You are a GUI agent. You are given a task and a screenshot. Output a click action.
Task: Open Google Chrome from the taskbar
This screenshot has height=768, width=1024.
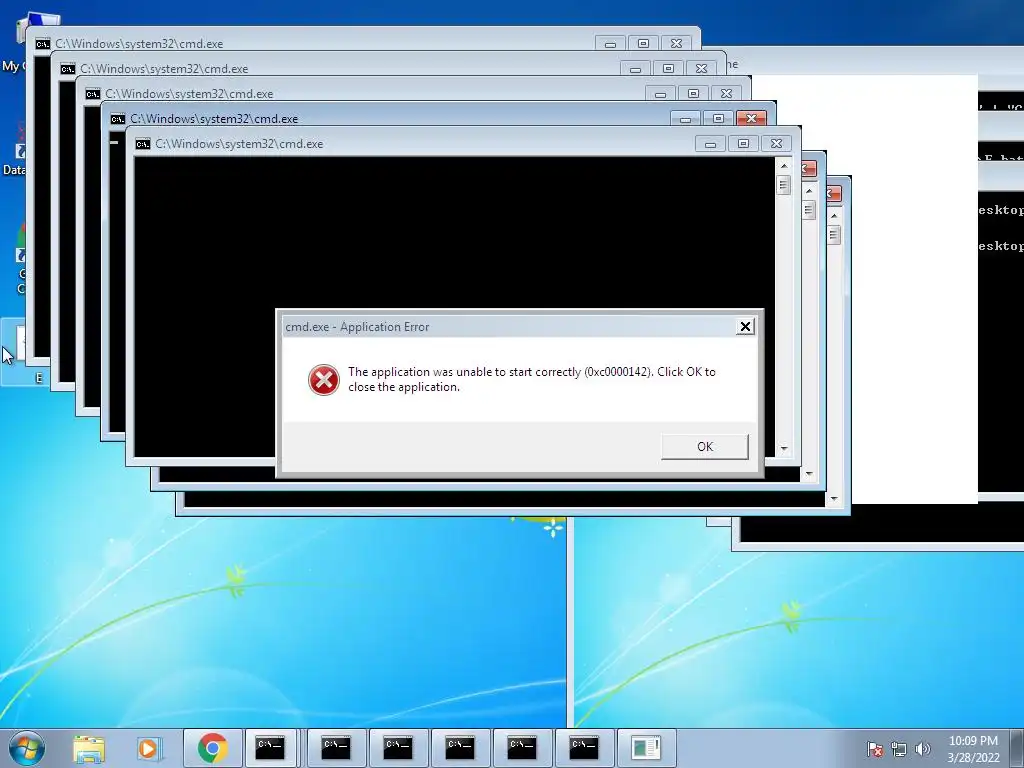pyautogui.click(x=213, y=748)
